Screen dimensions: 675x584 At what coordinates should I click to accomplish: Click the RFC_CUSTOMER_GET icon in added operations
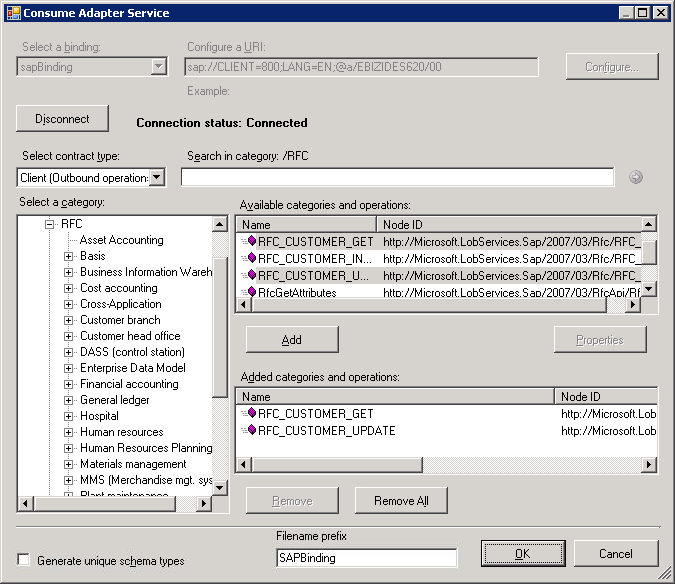[x=249, y=413]
